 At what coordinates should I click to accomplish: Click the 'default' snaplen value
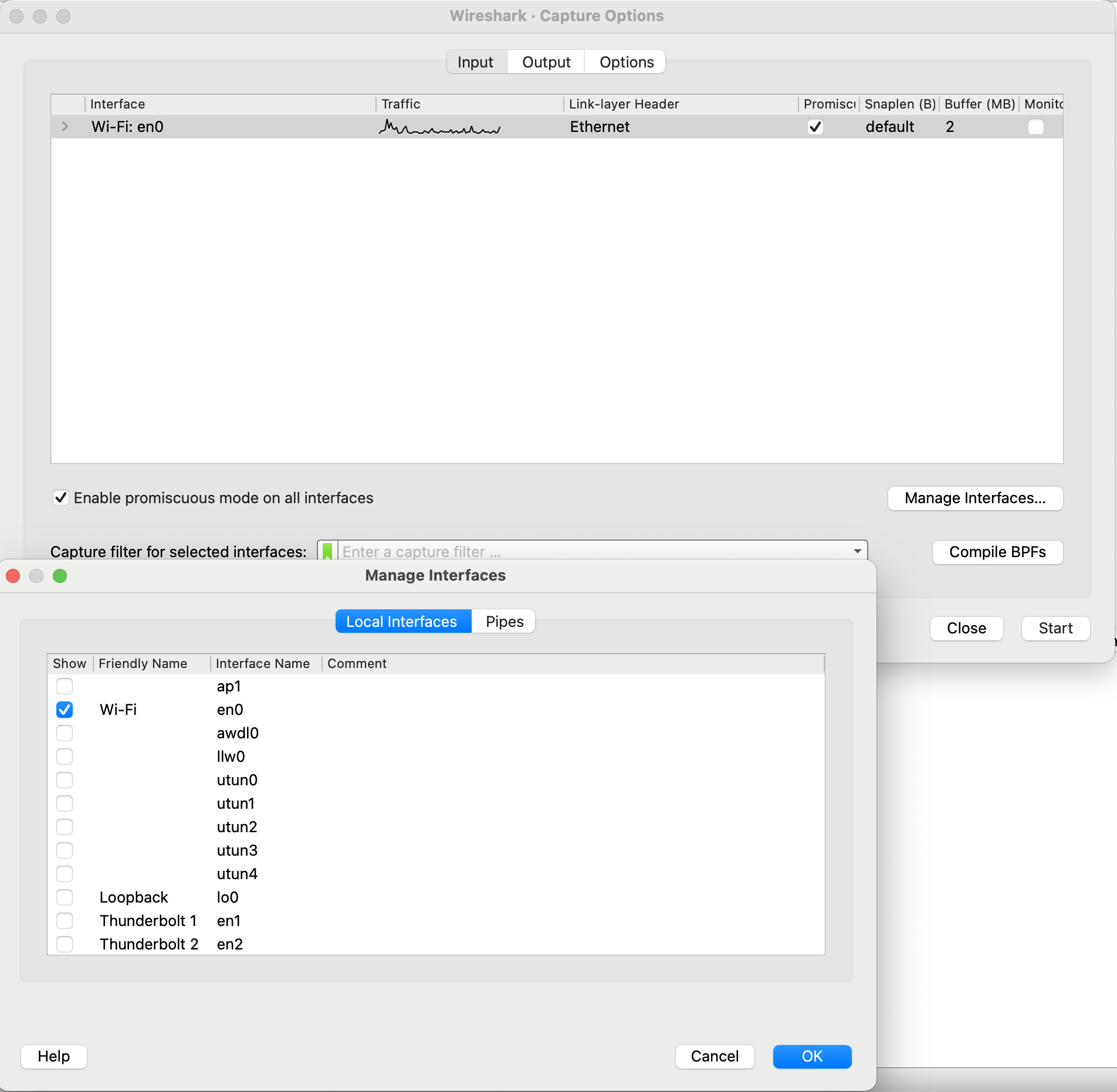pos(890,127)
